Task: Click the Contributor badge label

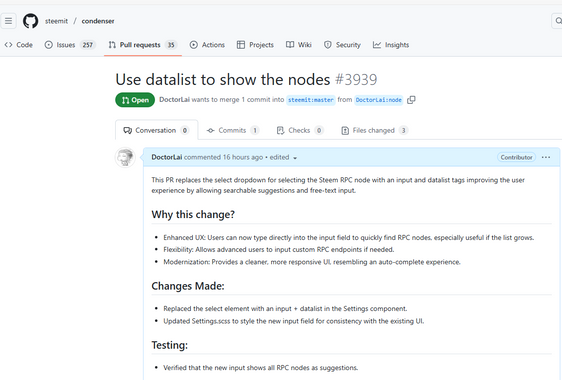Action: [x=516, y=157]
